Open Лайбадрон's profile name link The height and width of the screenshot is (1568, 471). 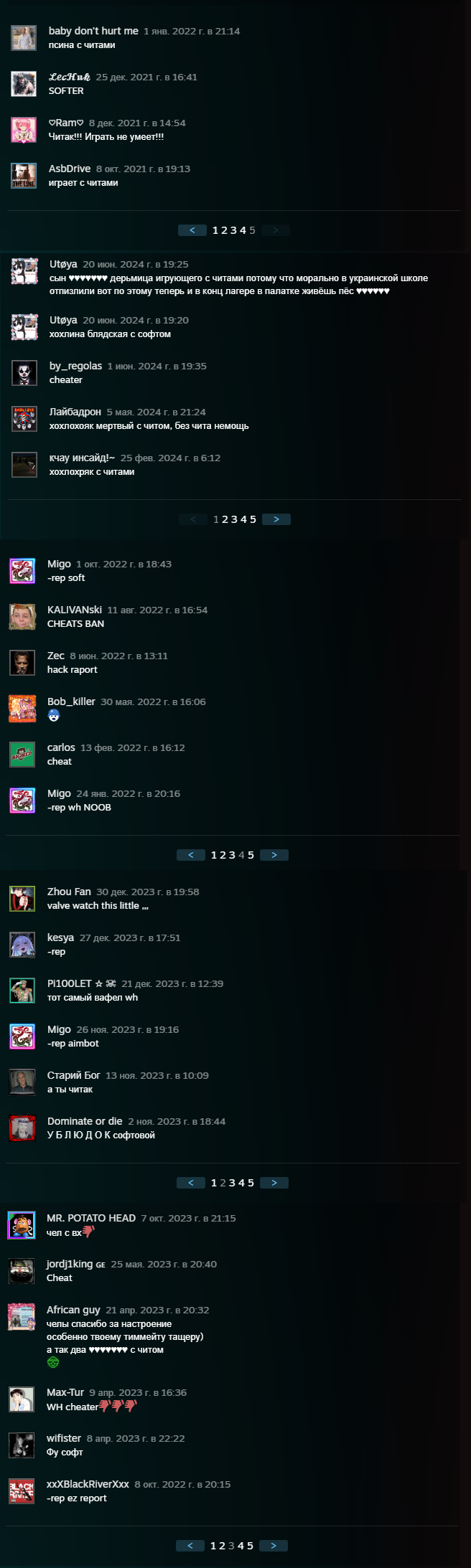coord(75,412)
